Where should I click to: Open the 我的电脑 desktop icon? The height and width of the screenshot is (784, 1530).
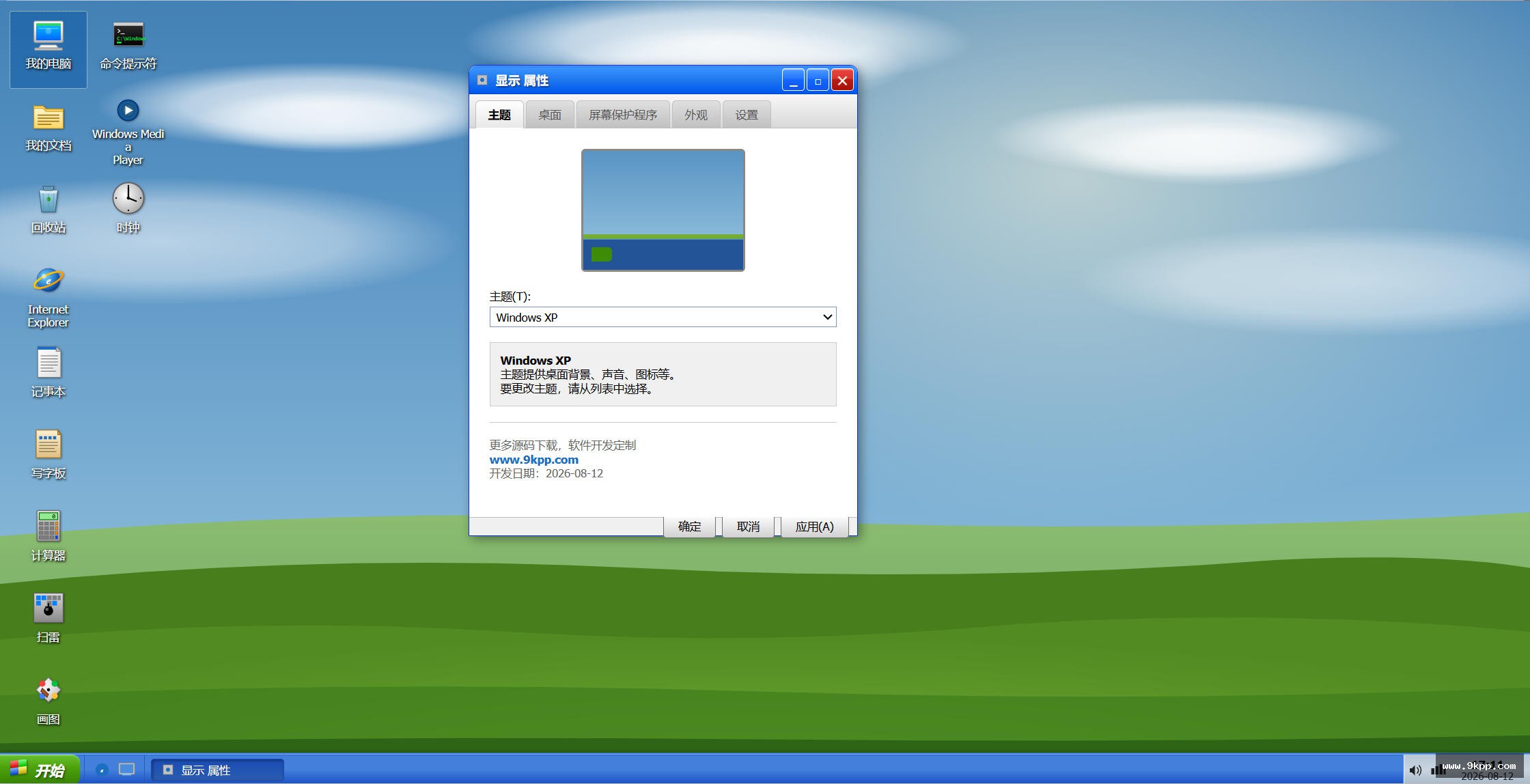pos(48,48)
